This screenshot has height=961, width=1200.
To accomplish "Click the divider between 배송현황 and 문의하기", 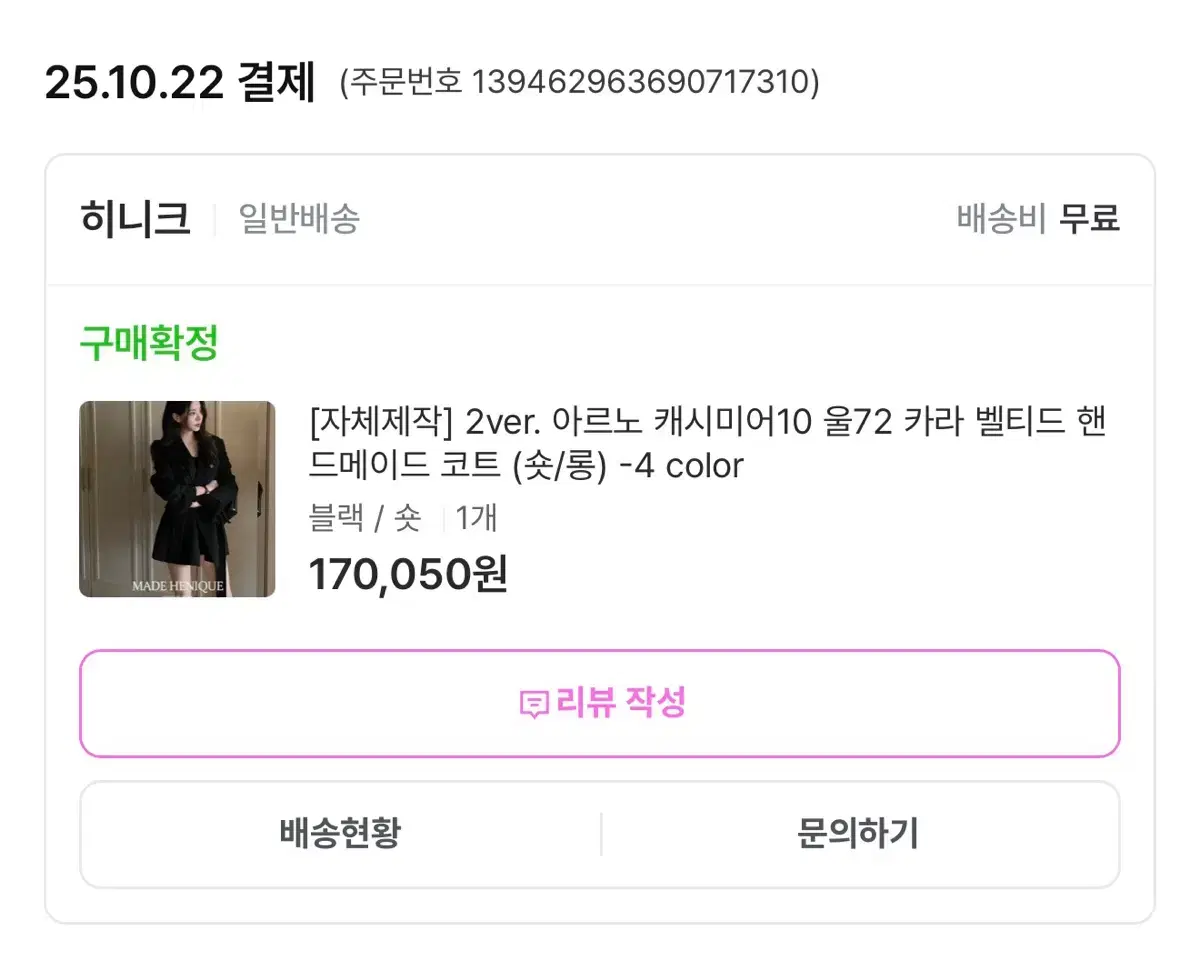I will click(600, 835).
